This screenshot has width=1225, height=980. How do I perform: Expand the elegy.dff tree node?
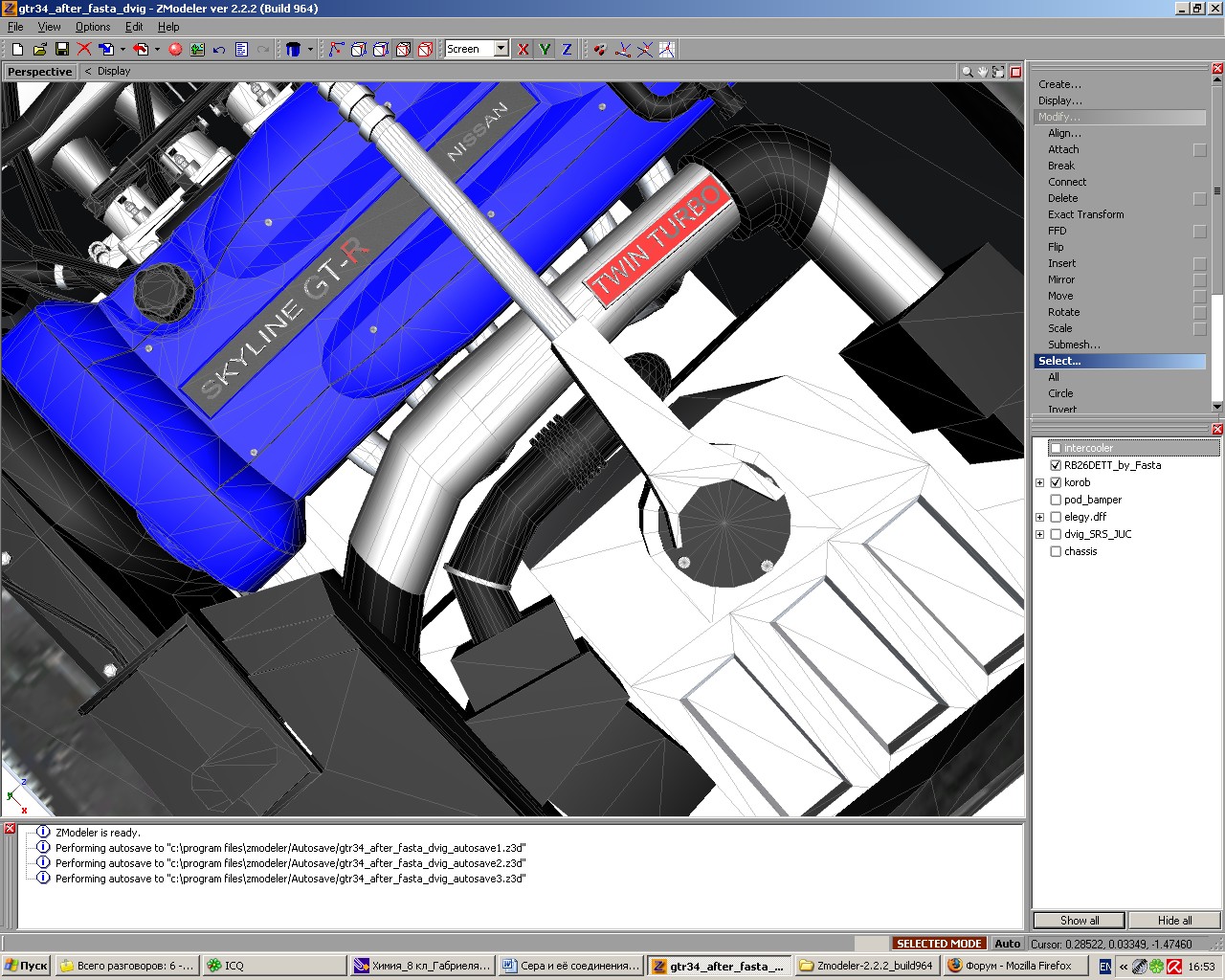coord(1040,517)
